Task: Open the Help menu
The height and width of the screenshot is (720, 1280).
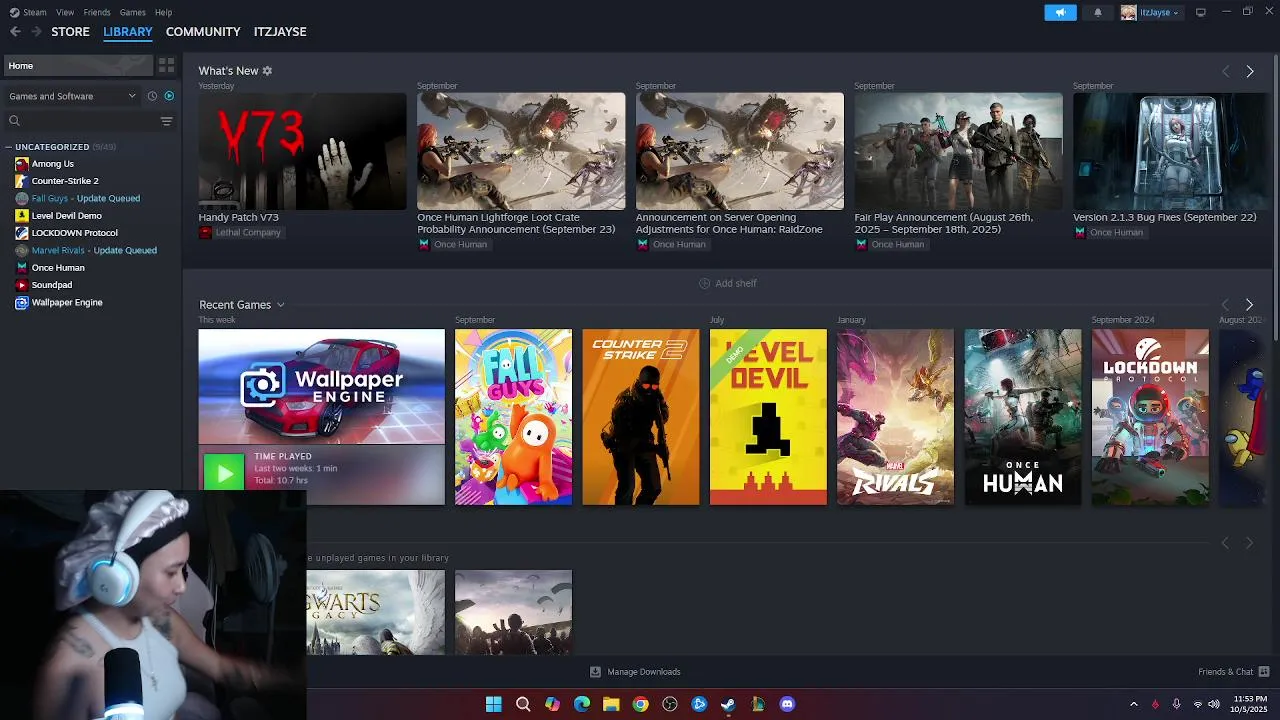Action: tap(163, 12)
